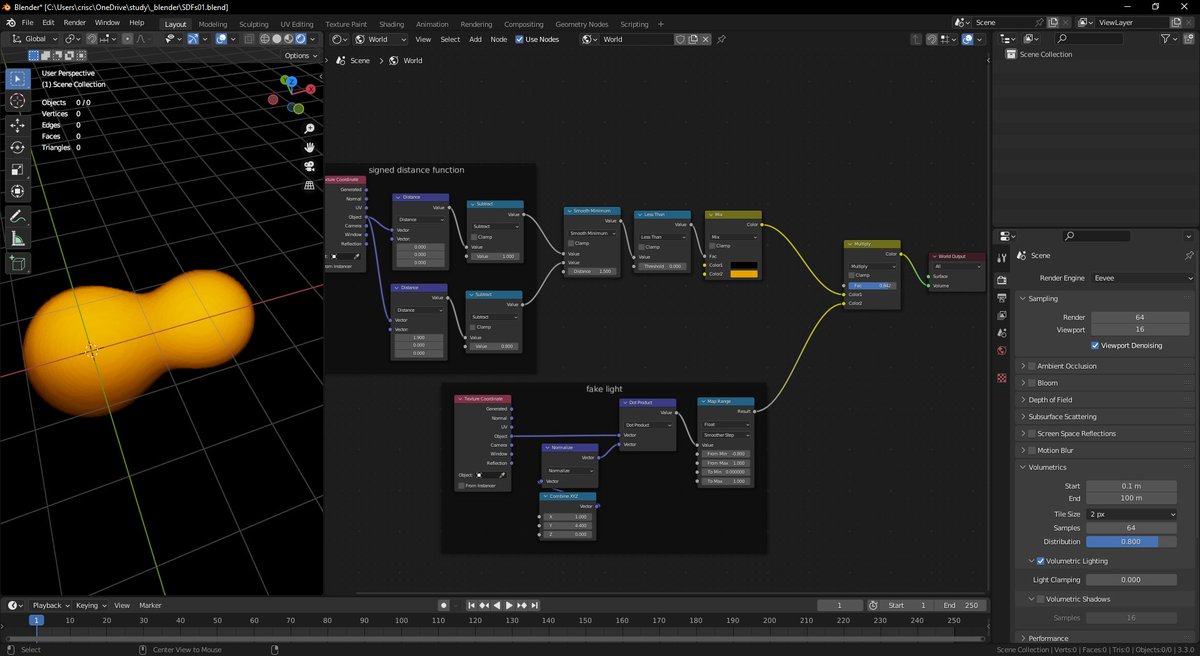The height and width of the screenshot is (656, 1200).
Task: Open the Texture properties tab
Action: (1002, 379)
